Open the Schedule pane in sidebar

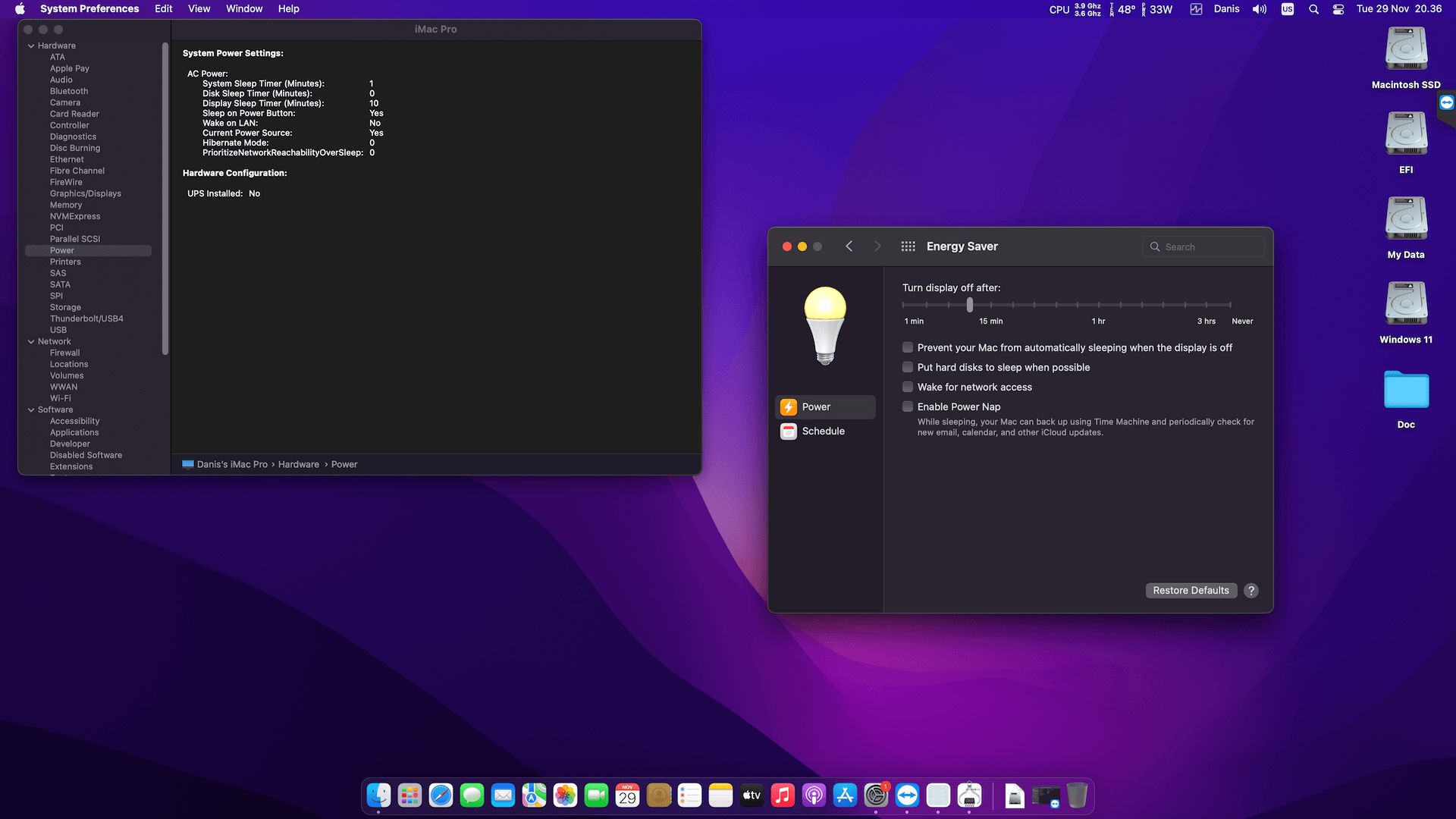[823, 431]
